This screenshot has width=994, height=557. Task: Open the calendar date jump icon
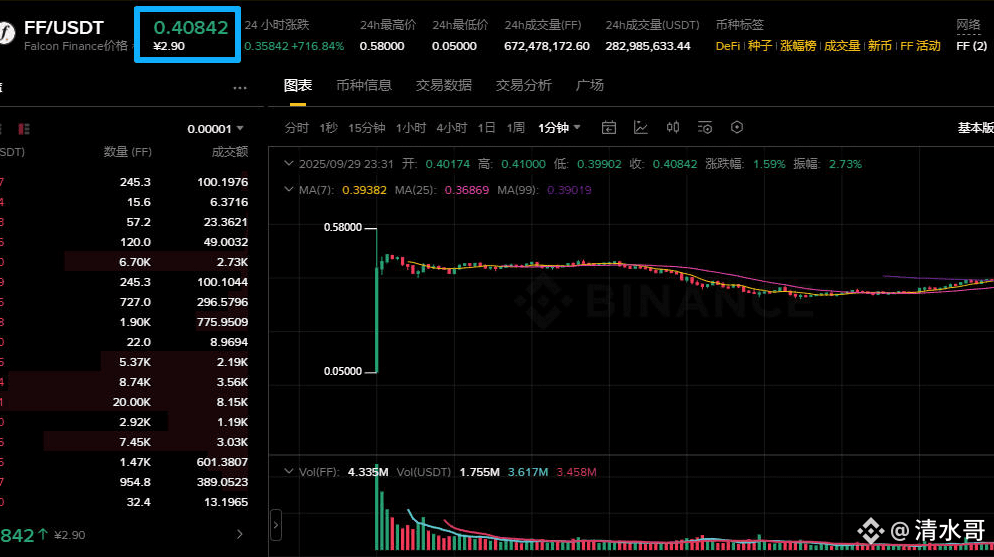point(609,128)
